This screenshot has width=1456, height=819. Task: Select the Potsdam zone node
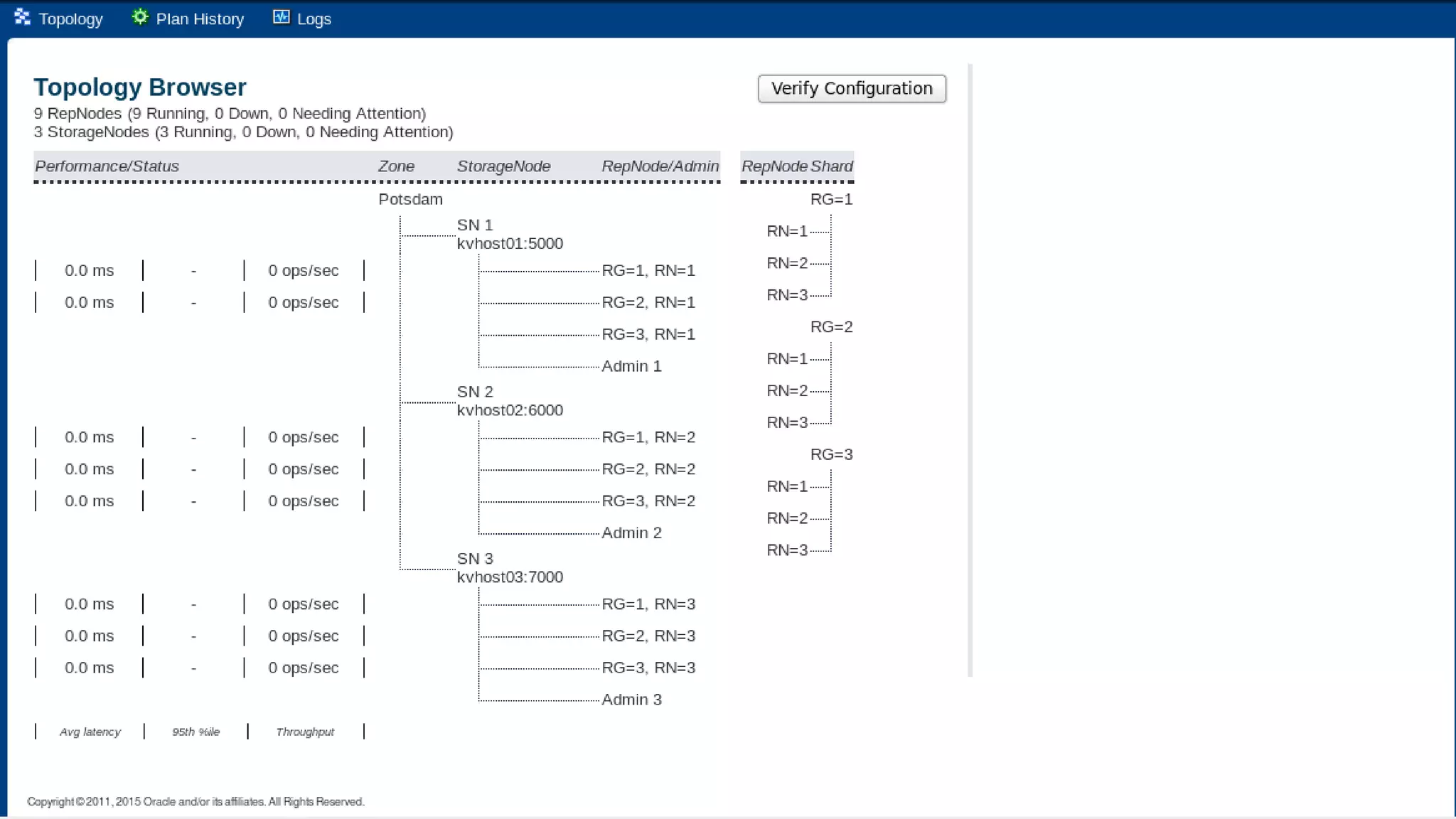click(410, 199)
